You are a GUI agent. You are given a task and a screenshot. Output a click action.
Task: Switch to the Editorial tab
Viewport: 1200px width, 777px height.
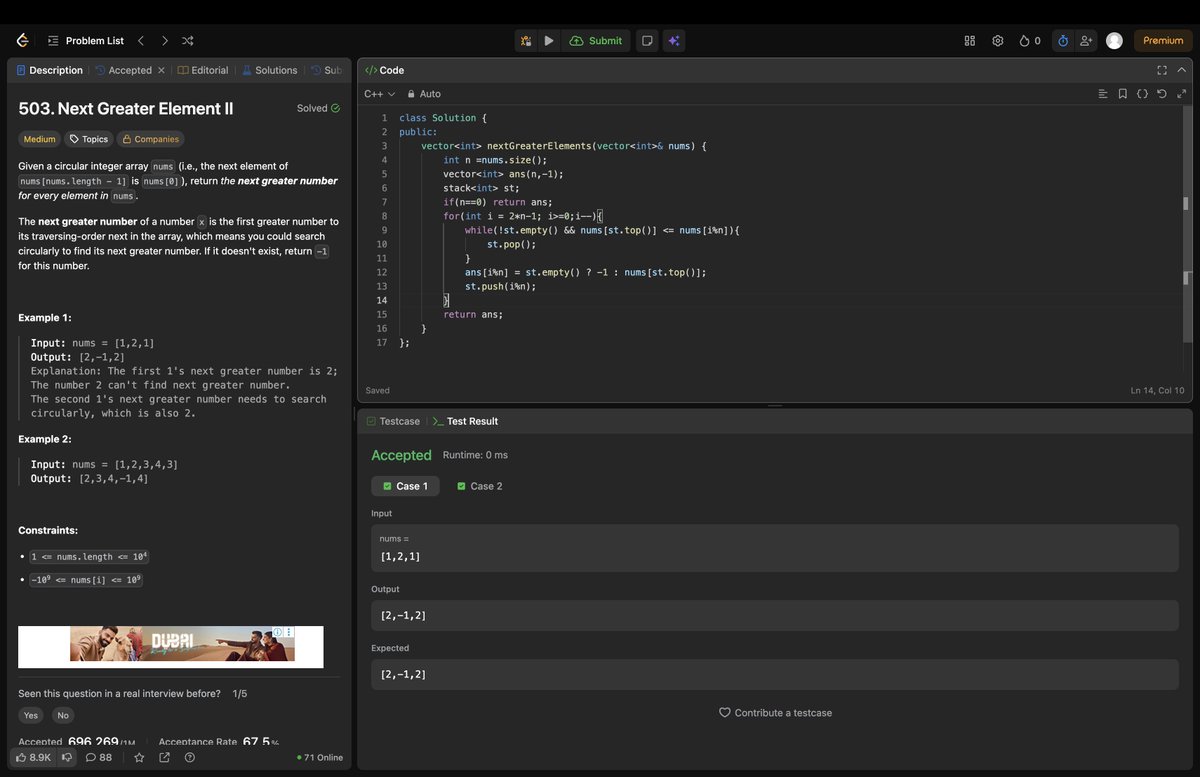203,70
